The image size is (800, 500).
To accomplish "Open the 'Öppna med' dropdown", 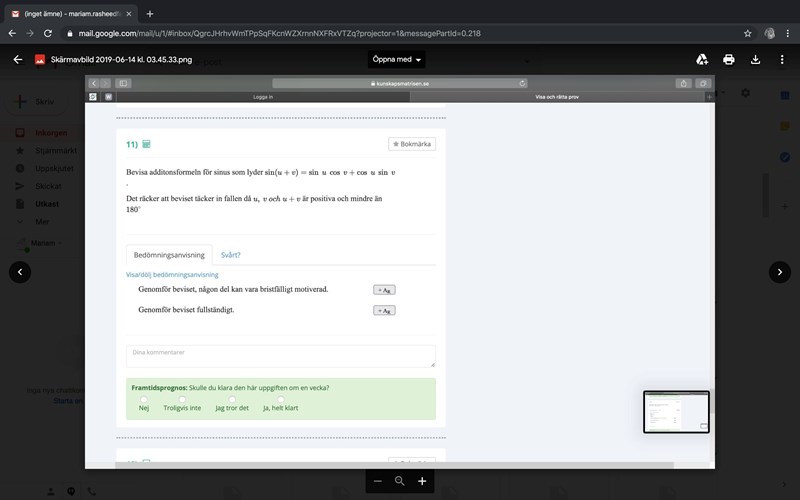I will click(x=398, y=60).
